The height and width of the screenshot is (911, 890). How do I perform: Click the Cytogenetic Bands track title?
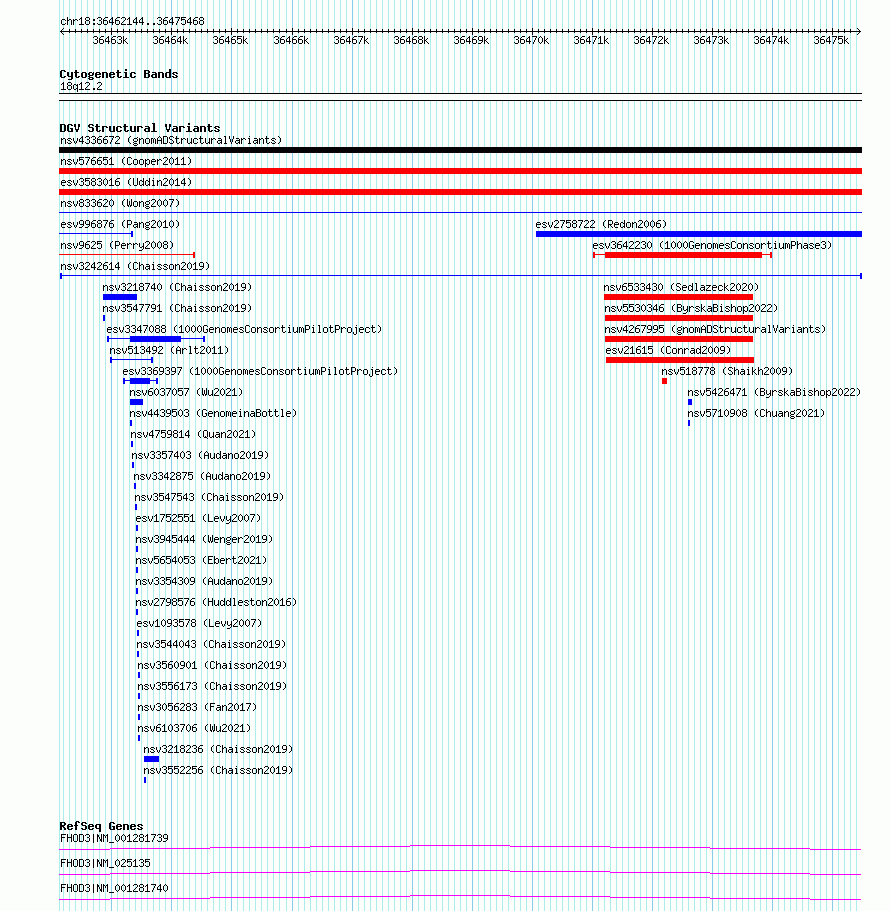119,74
